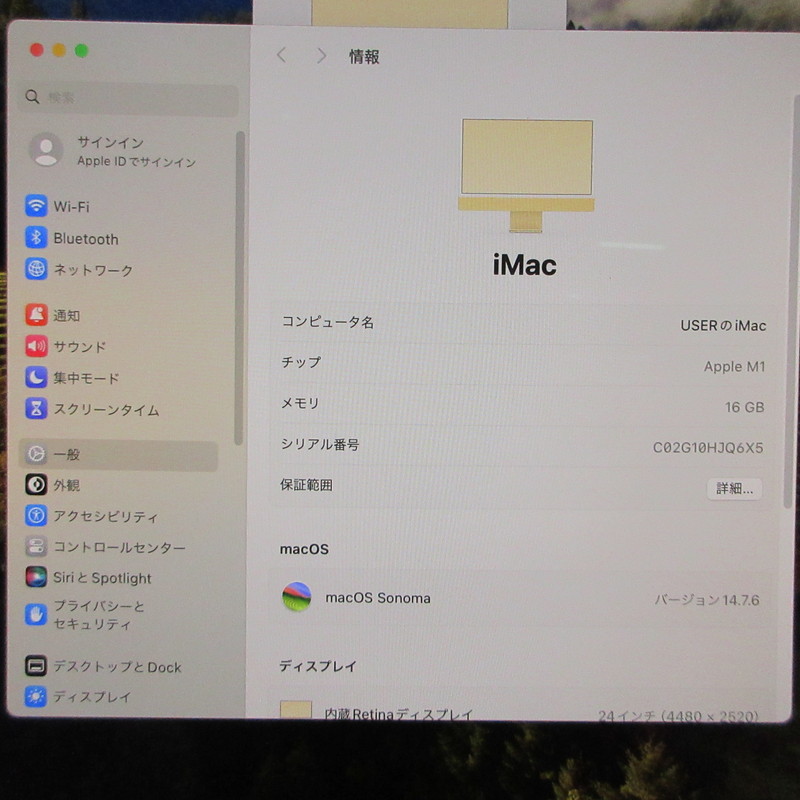Screen dimensions: 800x800
Task: Click the 16 GB memory value
Action: 744,407
